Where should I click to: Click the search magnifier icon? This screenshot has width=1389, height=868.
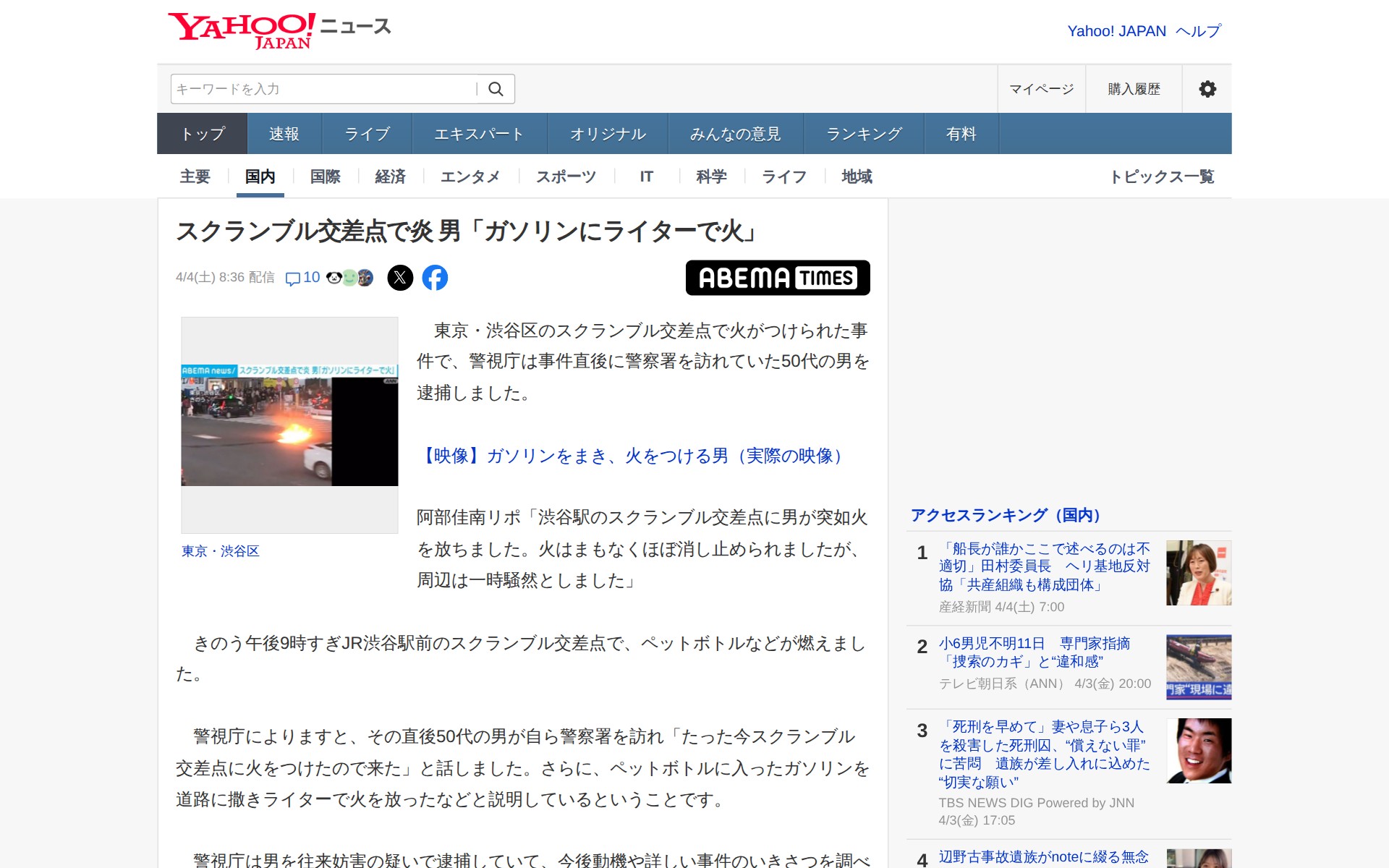tap(496, 88)
